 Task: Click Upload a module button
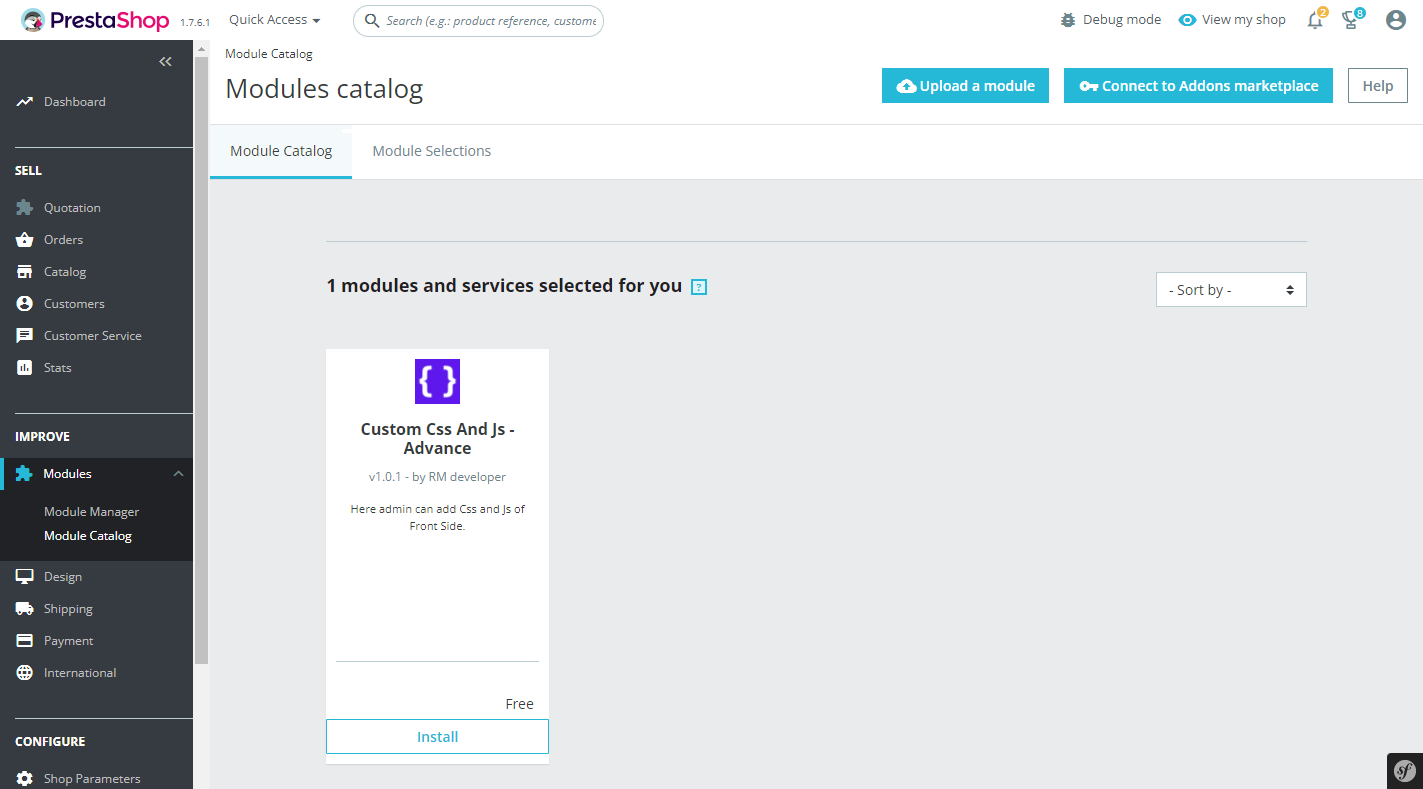[965, 86]
